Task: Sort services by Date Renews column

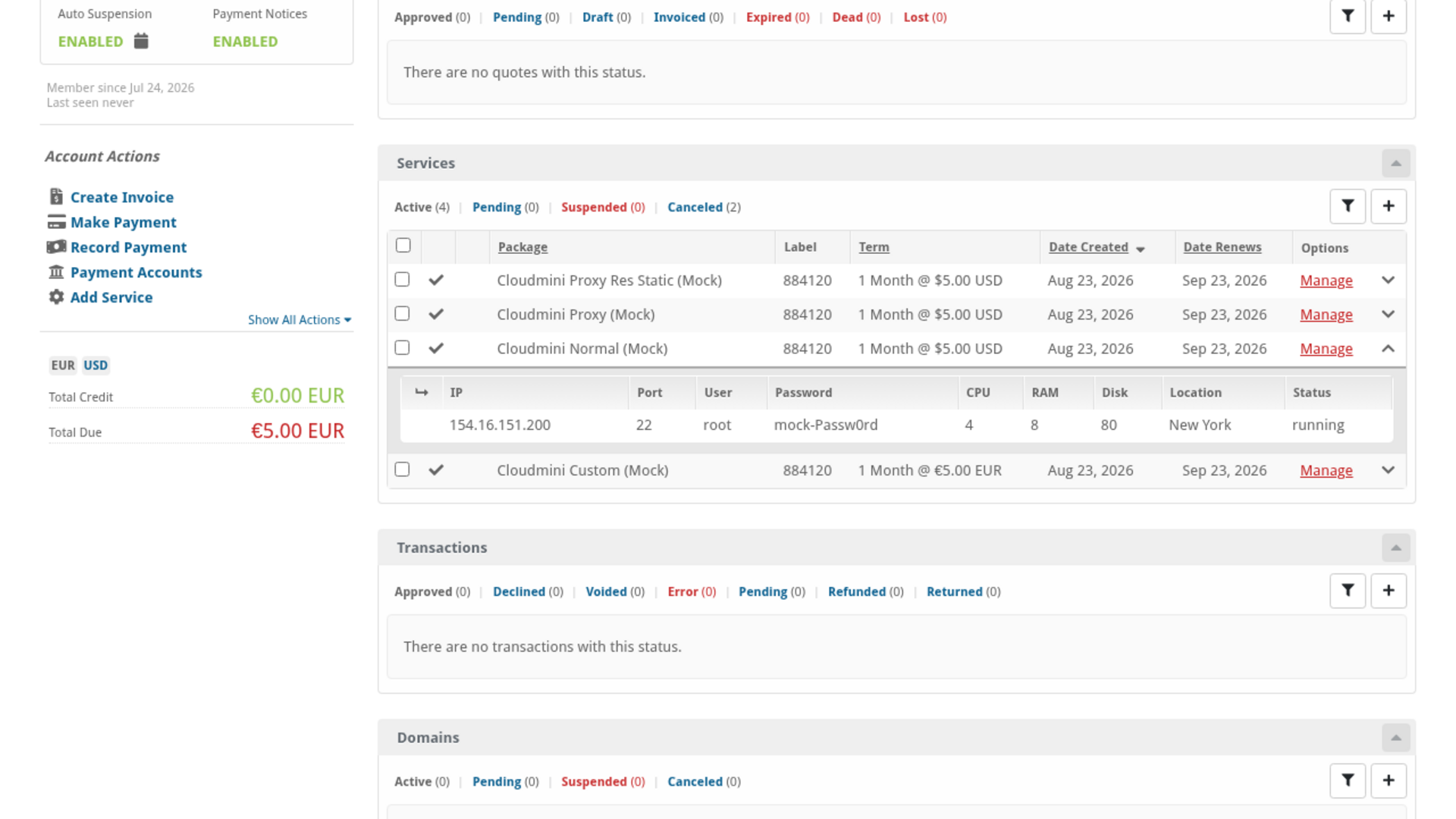Action: pyautogui.click(x=1222, y=247)
